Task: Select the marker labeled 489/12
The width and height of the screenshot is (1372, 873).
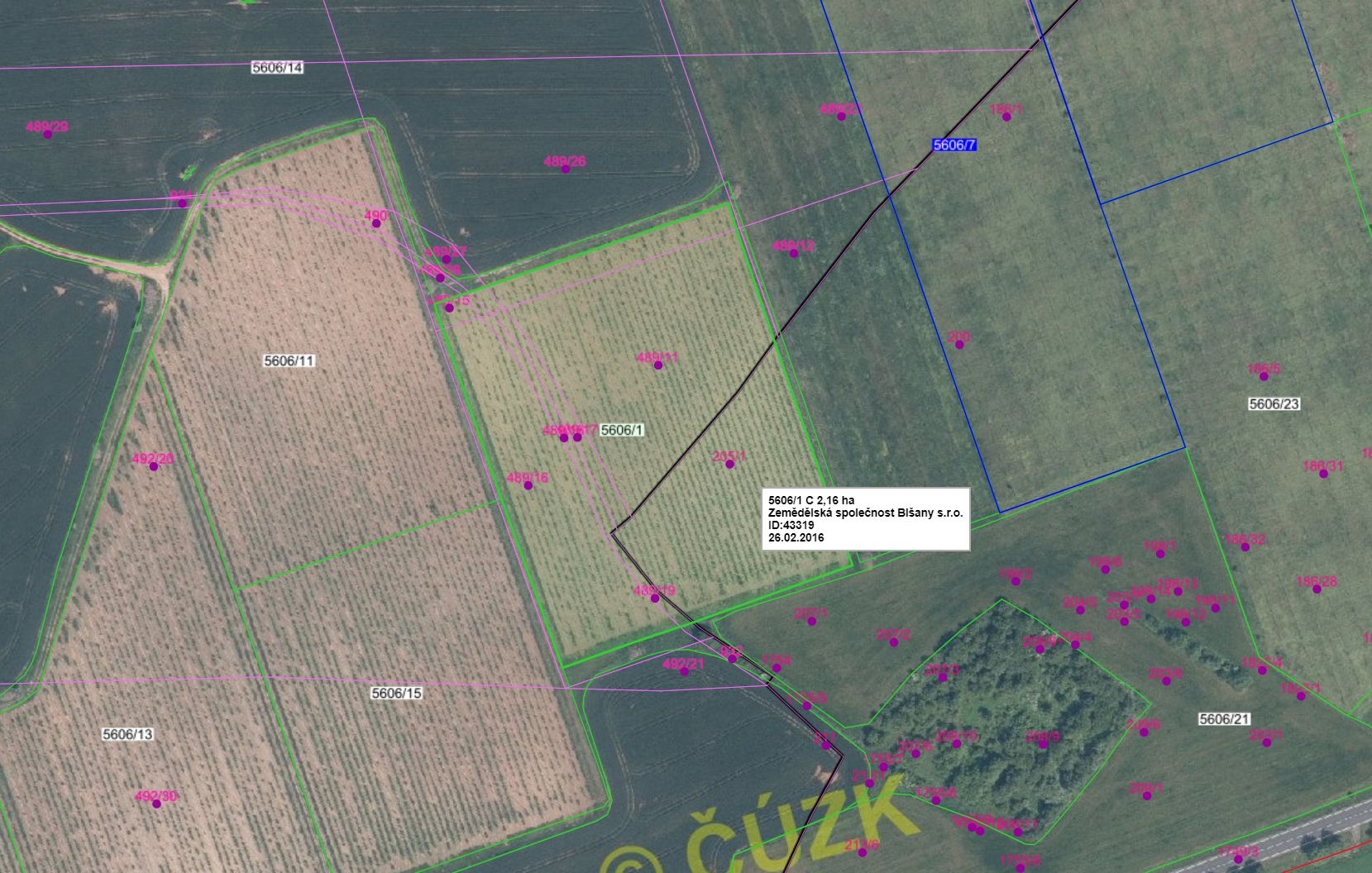Action: [794, 253]
